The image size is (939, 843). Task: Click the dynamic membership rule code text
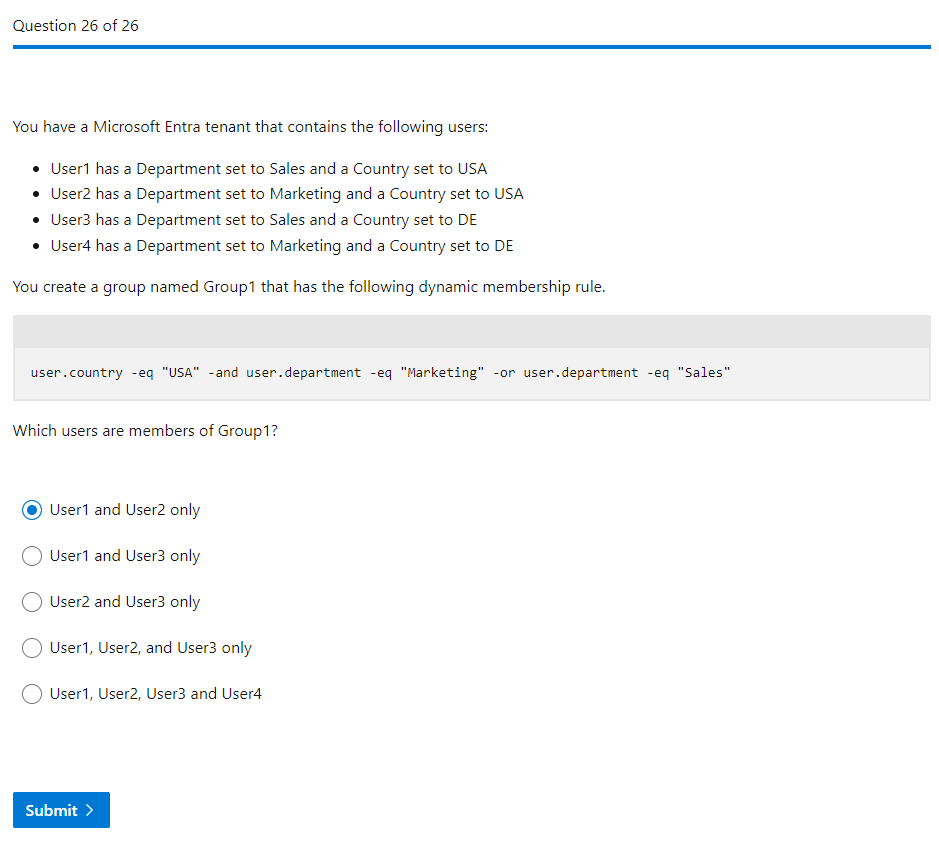(380, 373)
